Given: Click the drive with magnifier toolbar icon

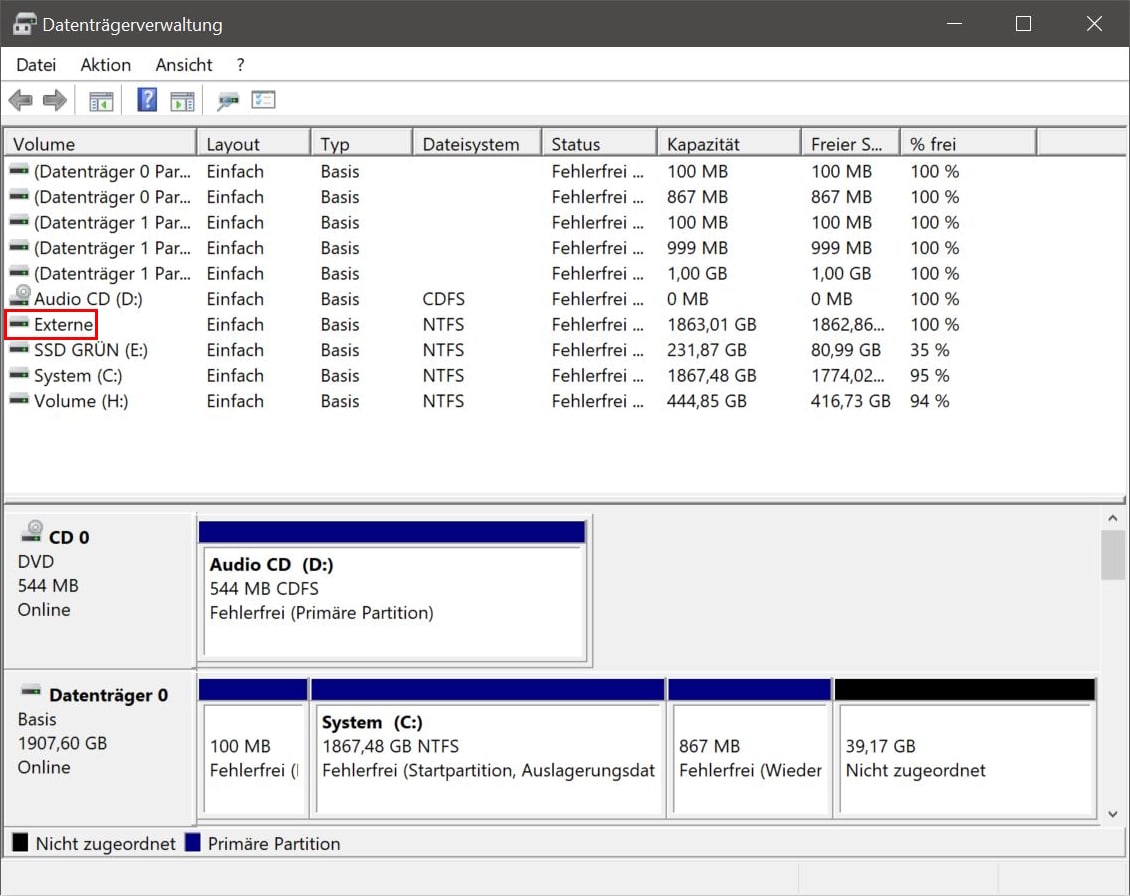Looking at the screenshot, I should 228,101.
